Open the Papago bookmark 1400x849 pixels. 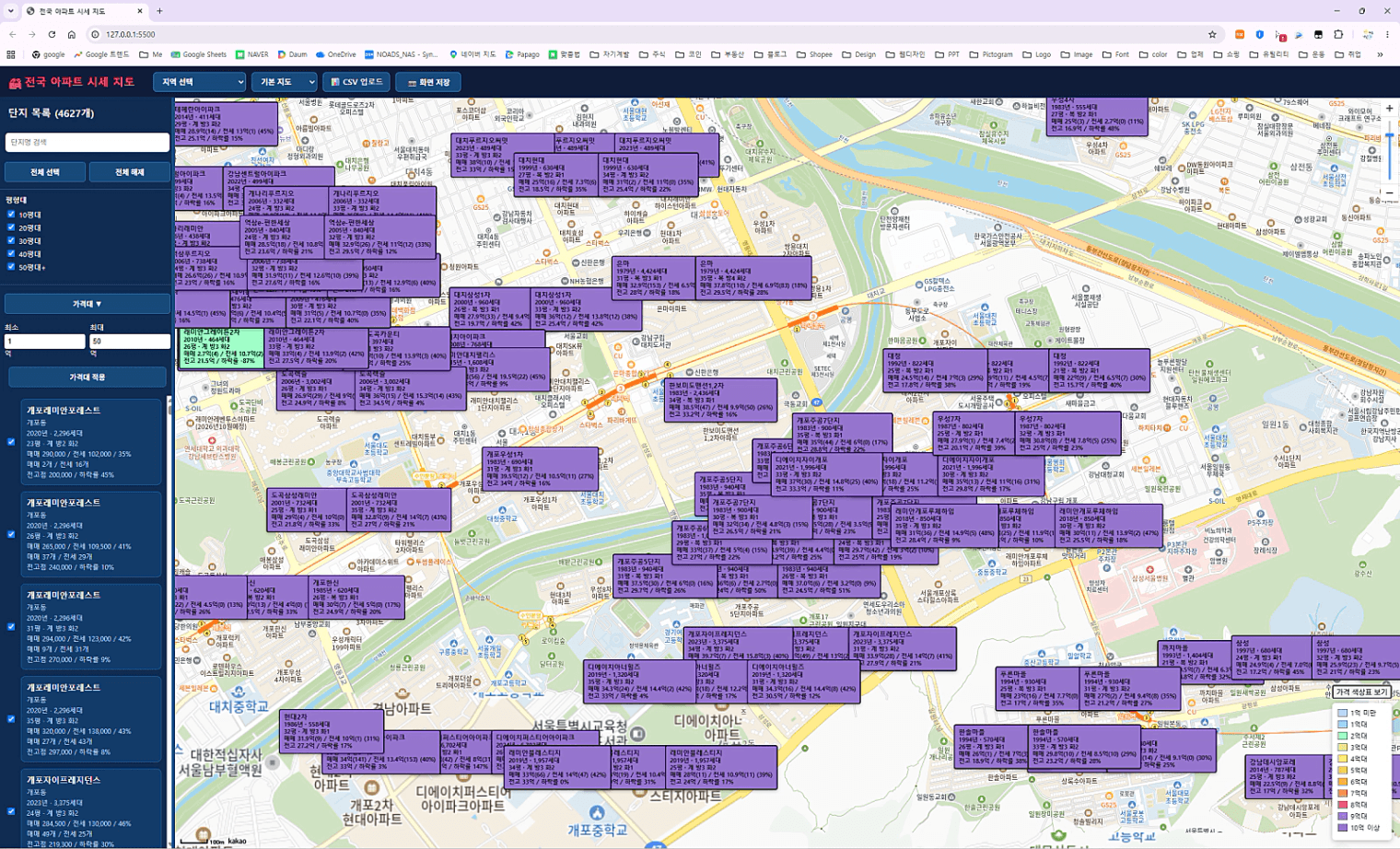pos(522,54)
